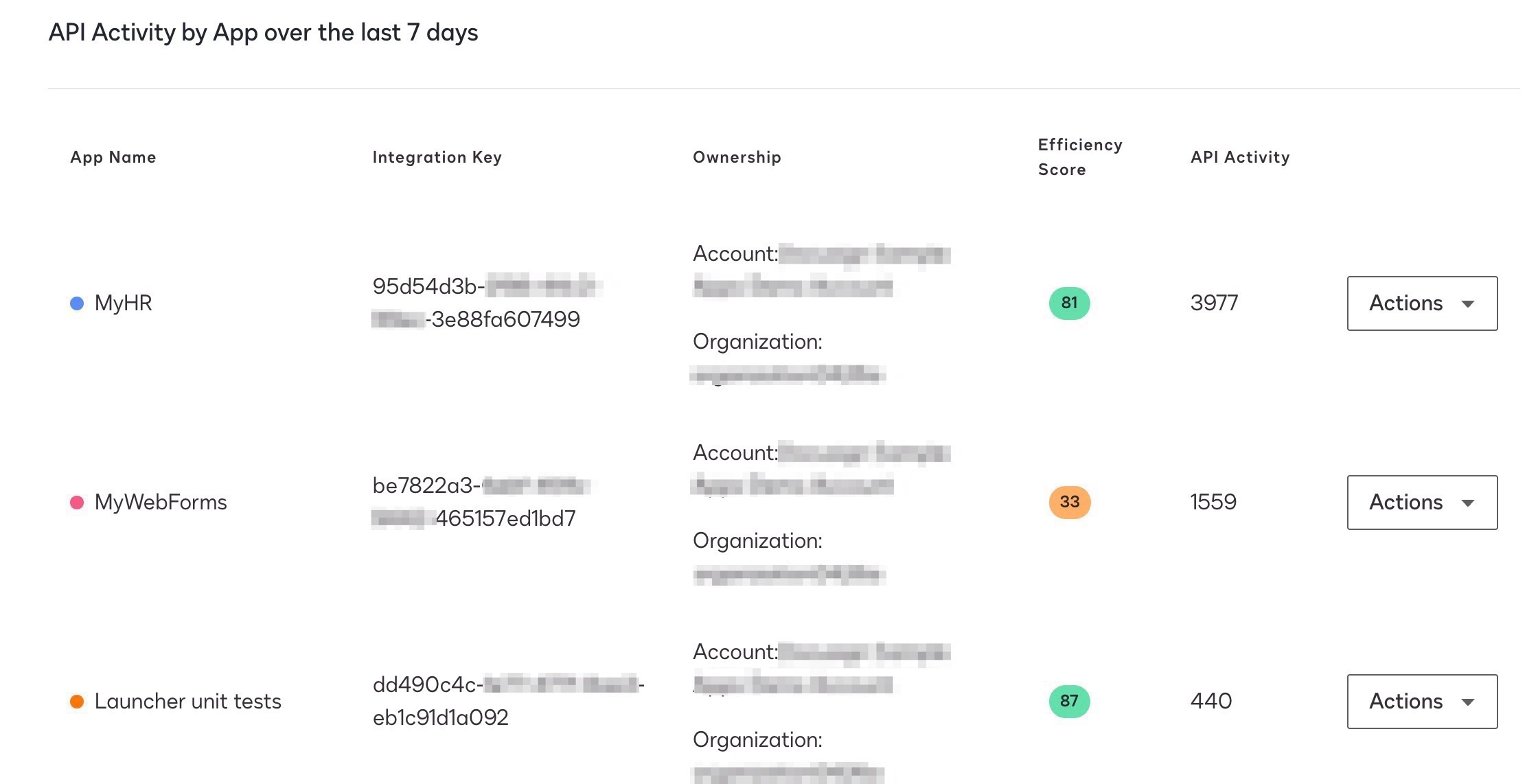Click the pink status dot beside MyWebForms

(x=76, y=502)
